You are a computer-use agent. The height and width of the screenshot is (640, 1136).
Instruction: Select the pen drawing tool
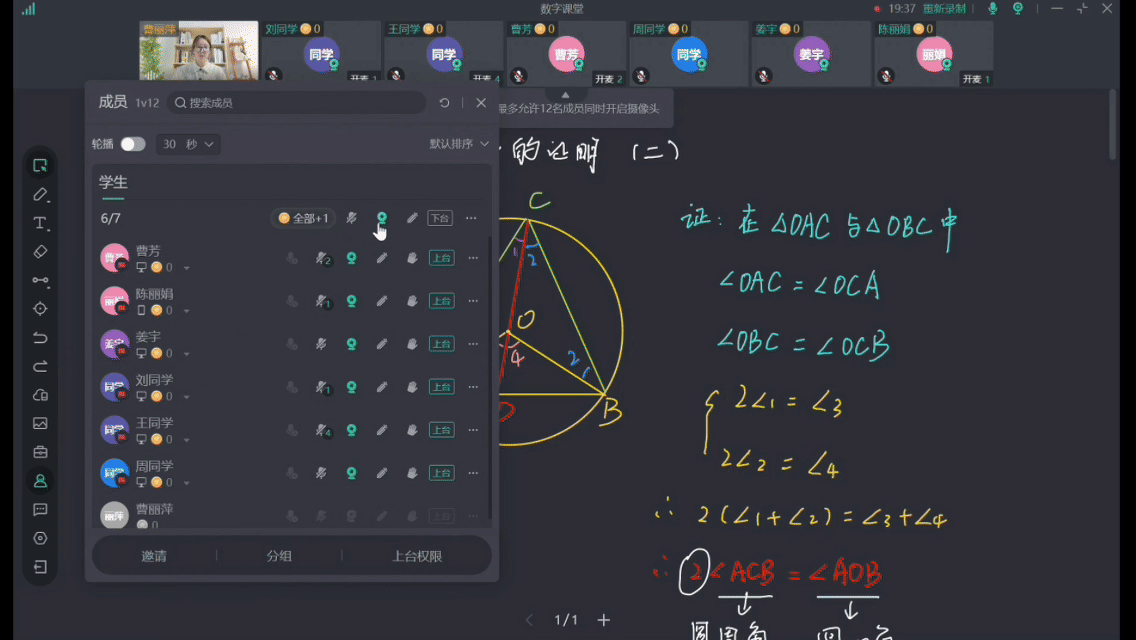[40, 194]
